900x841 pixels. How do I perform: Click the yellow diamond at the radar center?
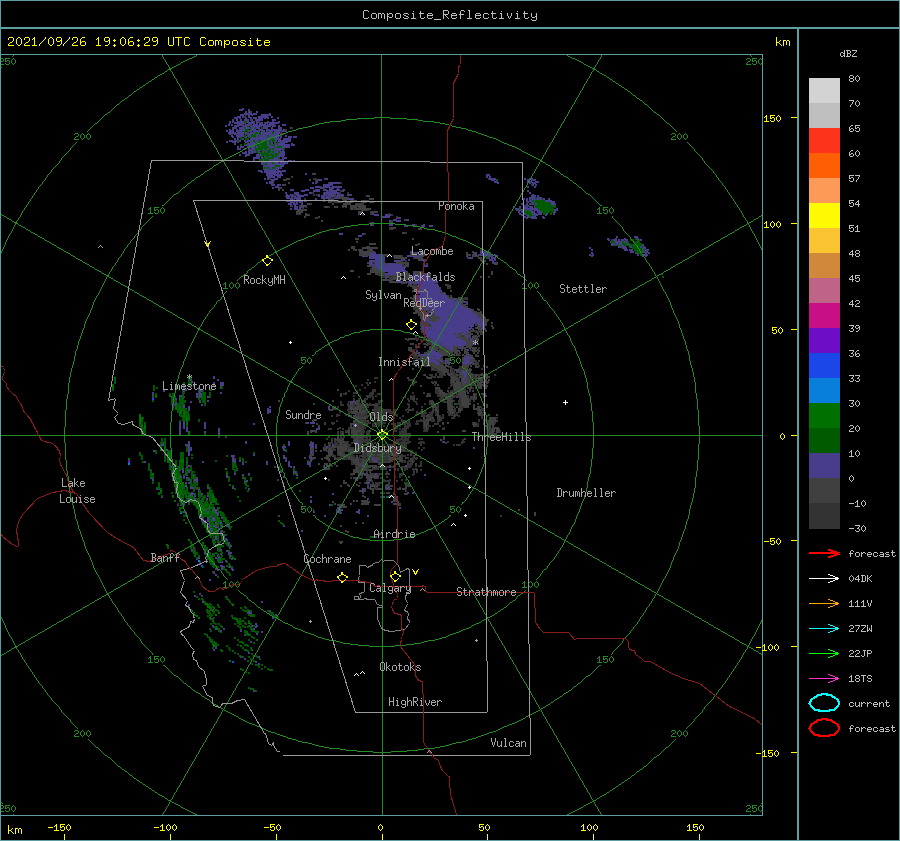382,435
